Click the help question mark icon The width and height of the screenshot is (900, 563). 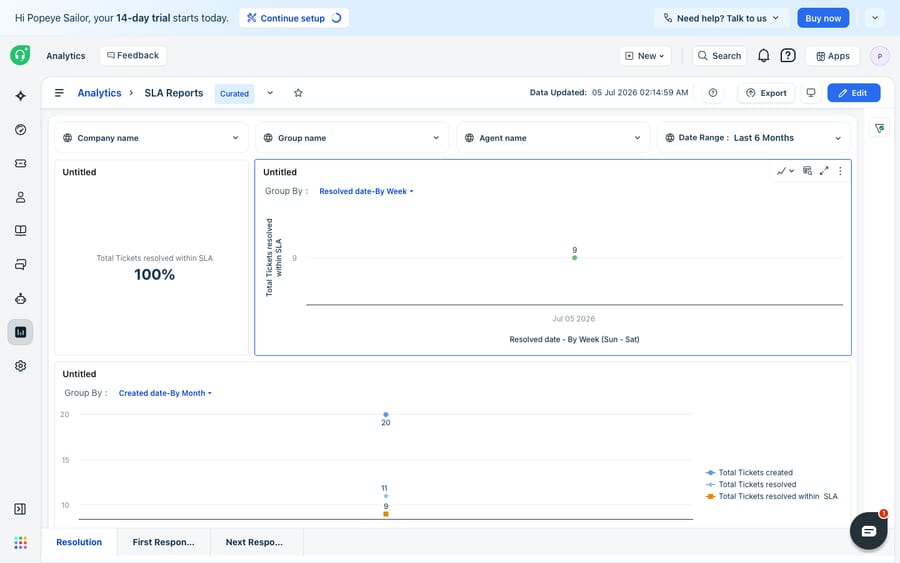[x=788, y=56]
